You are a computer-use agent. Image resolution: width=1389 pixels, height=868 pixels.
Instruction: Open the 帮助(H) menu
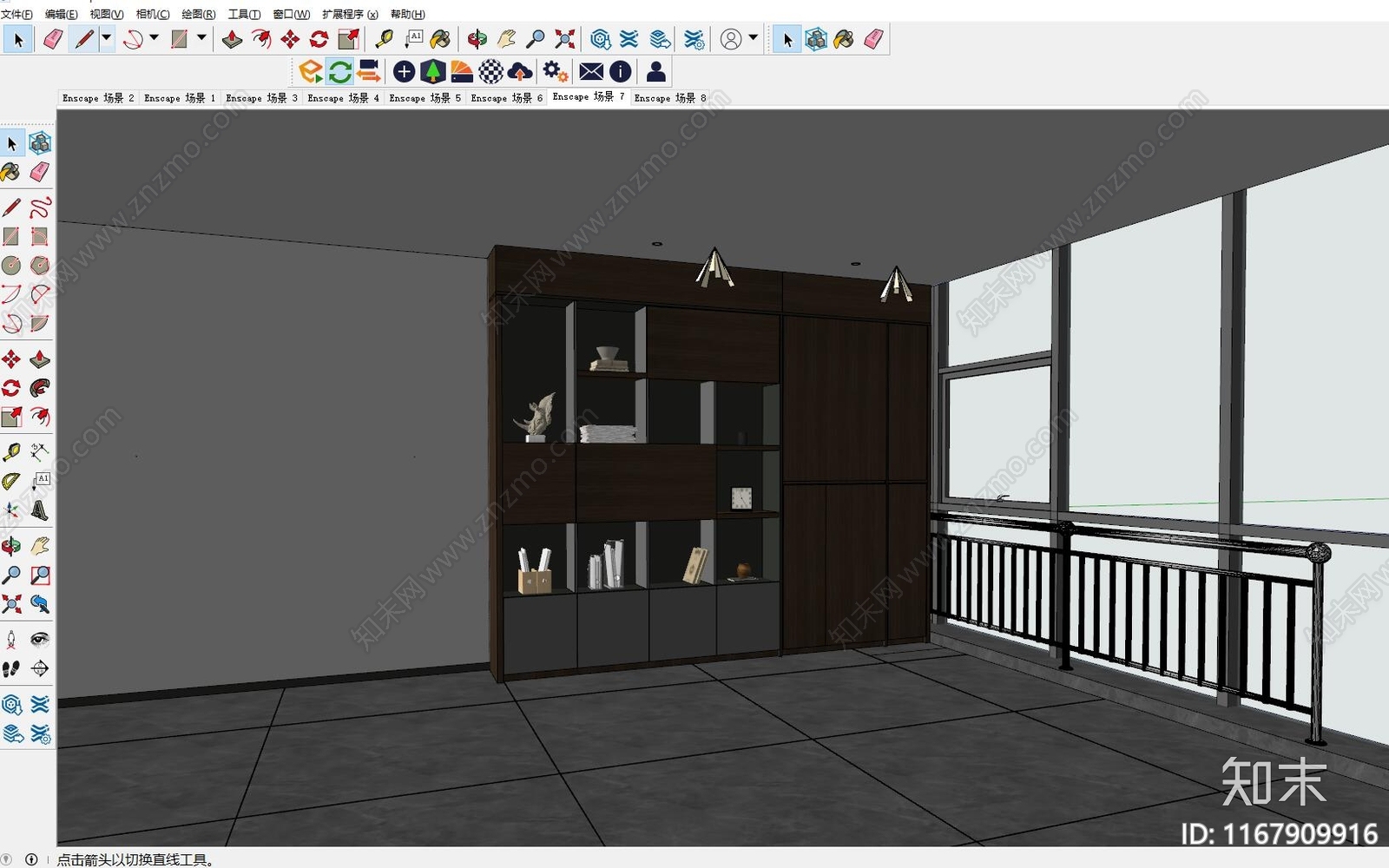pos(407,14)
